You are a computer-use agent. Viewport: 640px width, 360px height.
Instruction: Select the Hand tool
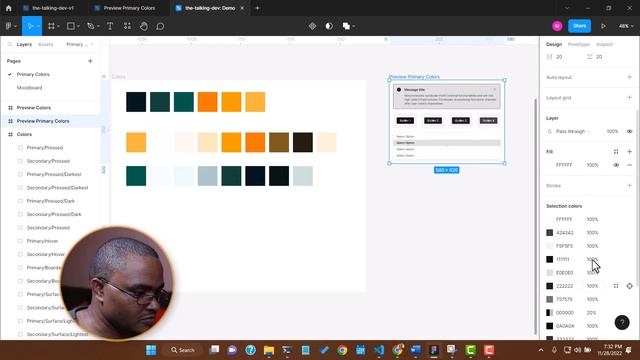coord(144,26)
